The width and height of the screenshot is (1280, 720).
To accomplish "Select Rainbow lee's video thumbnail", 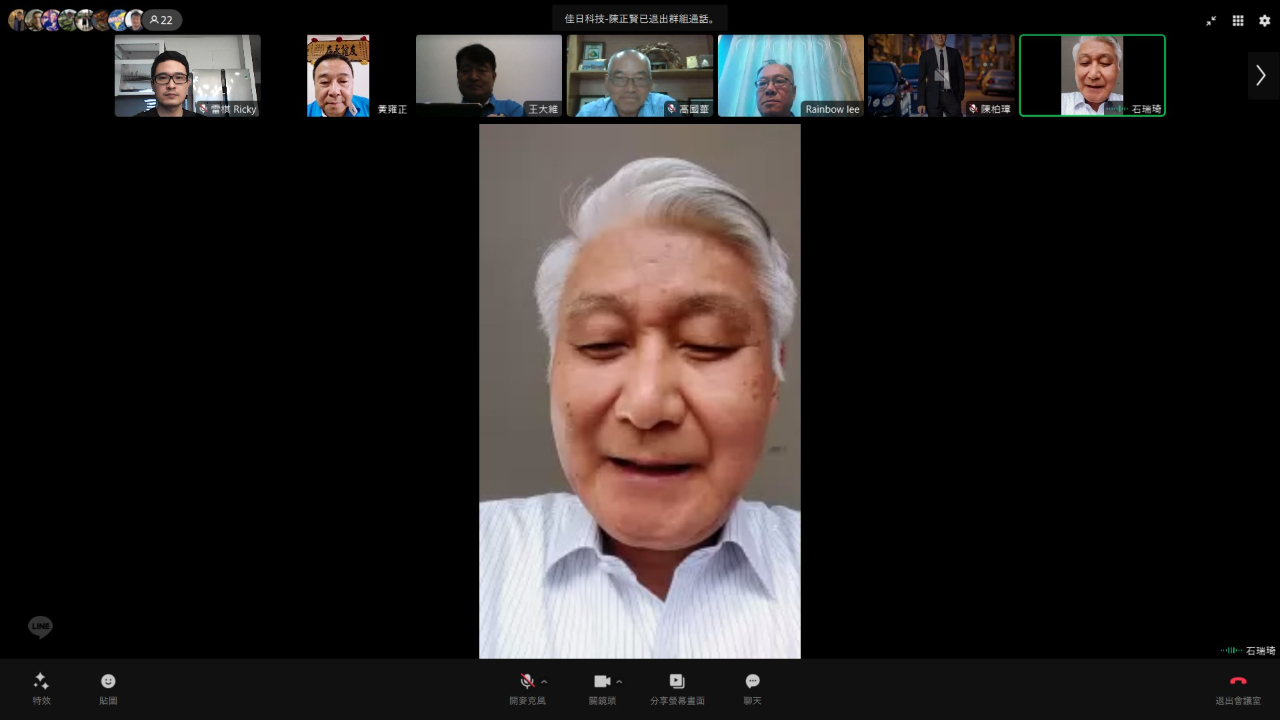I will pyautogui.click(x=790, y=76).
